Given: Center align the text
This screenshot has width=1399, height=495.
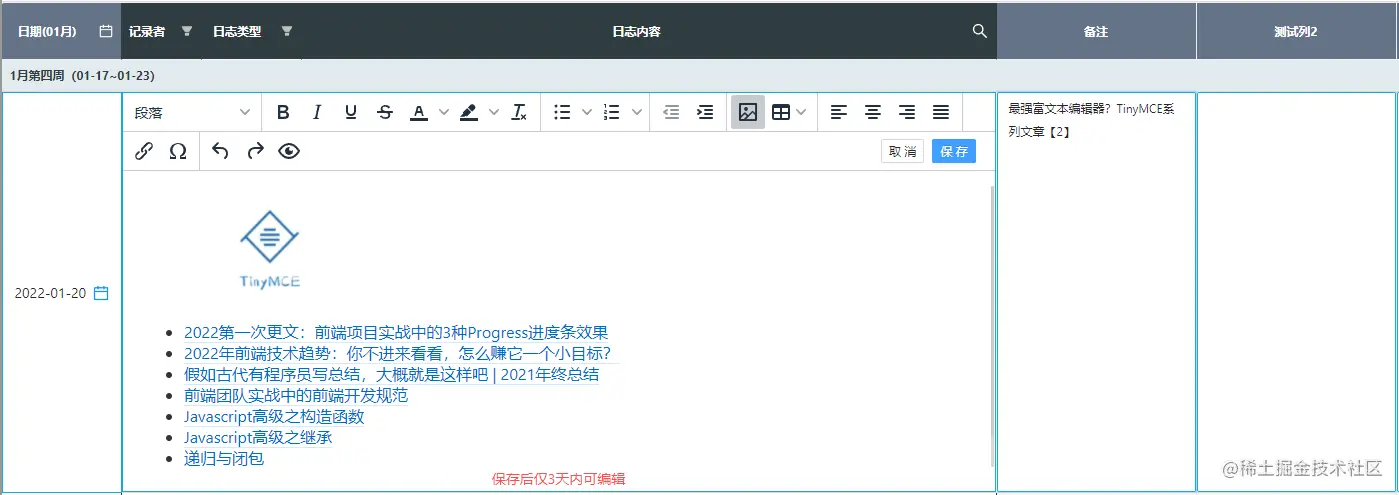Looking at the screenshot, I should point(873,112).
